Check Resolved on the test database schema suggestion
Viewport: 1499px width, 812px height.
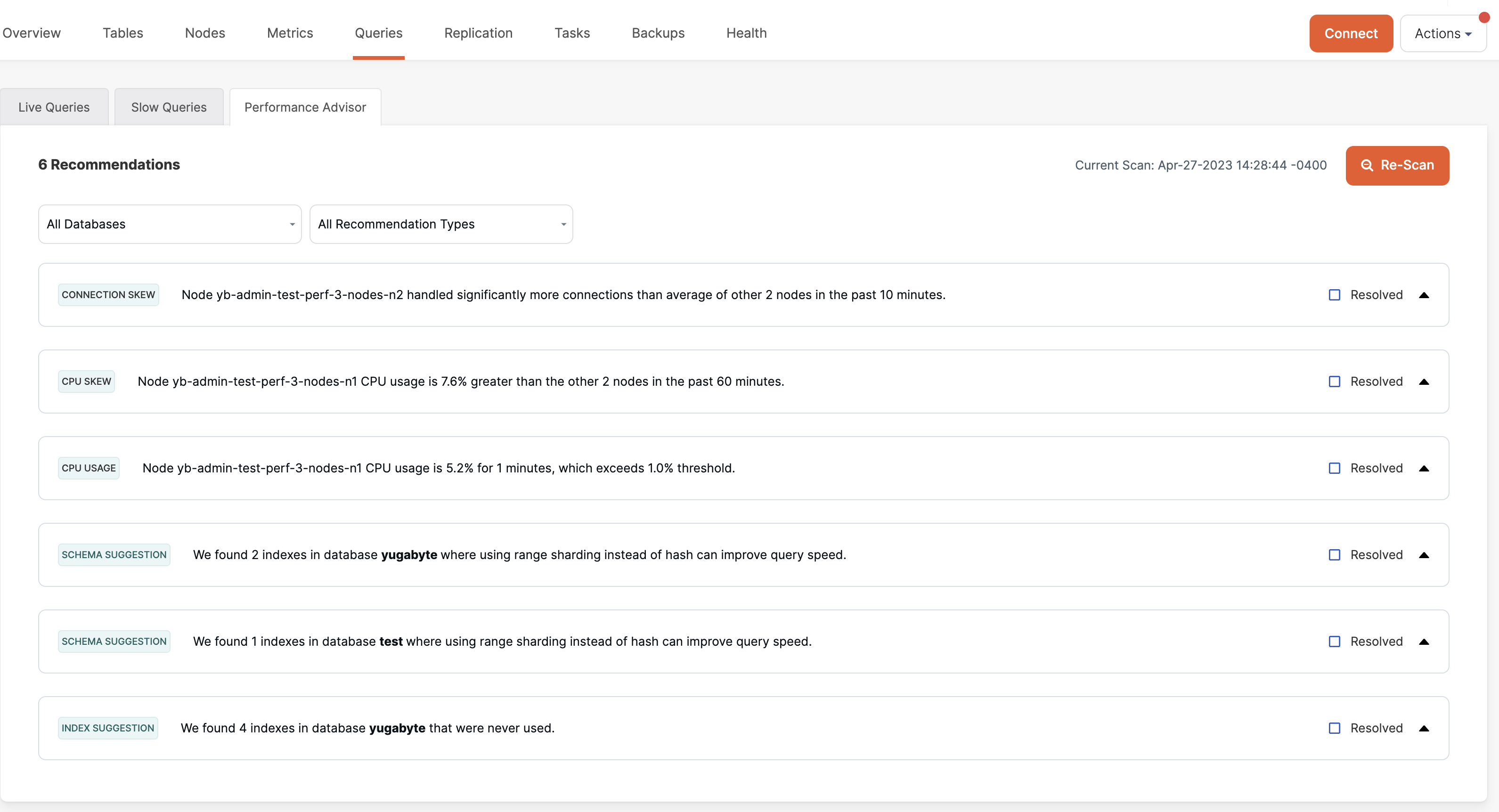click(x=1335, y=641)
